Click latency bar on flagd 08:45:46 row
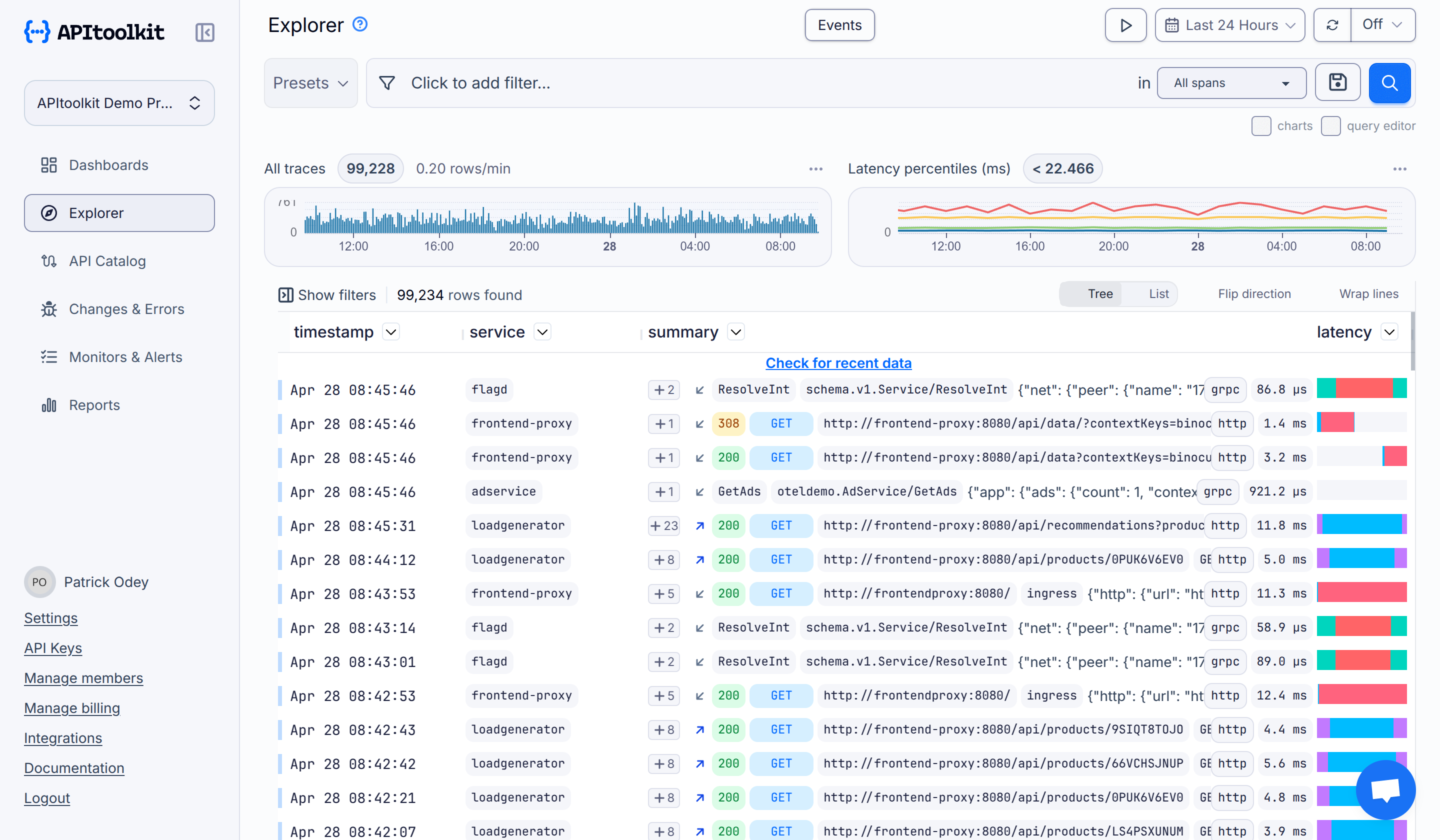 tap(1361, 388)
